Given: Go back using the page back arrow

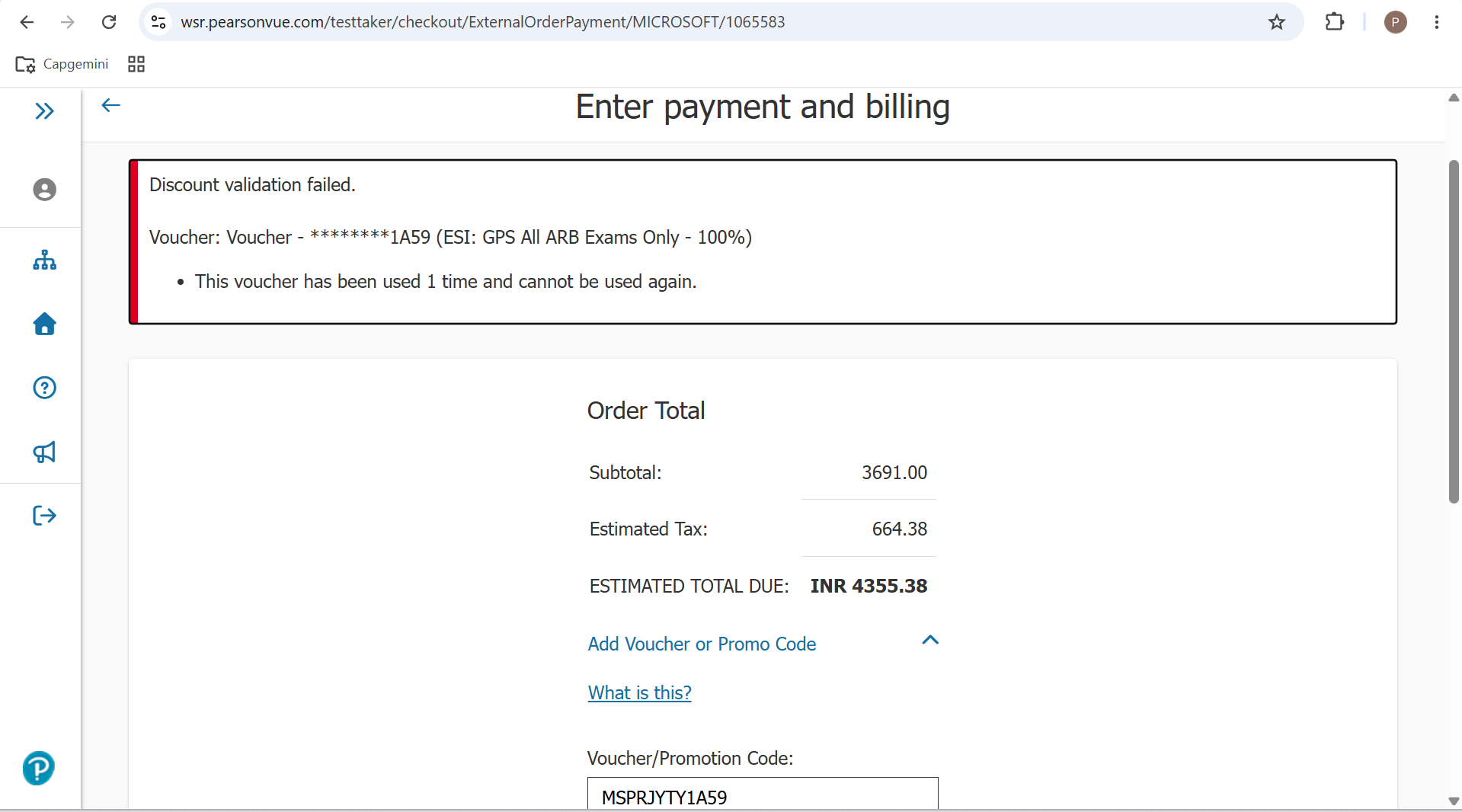Looking at the screenshot, I should pos(111,105).
